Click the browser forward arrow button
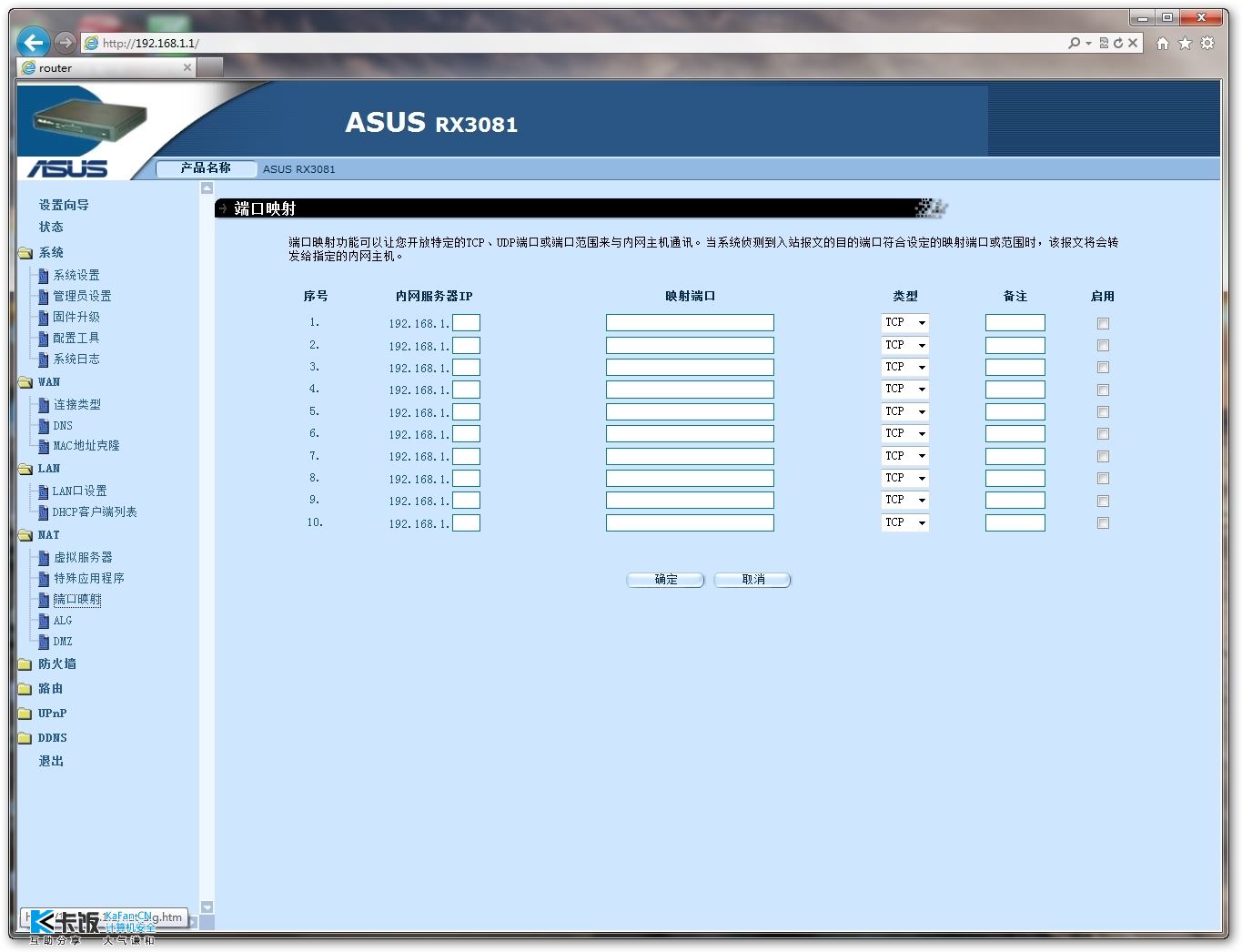The image size is (1242, 952). coord(65,43)
